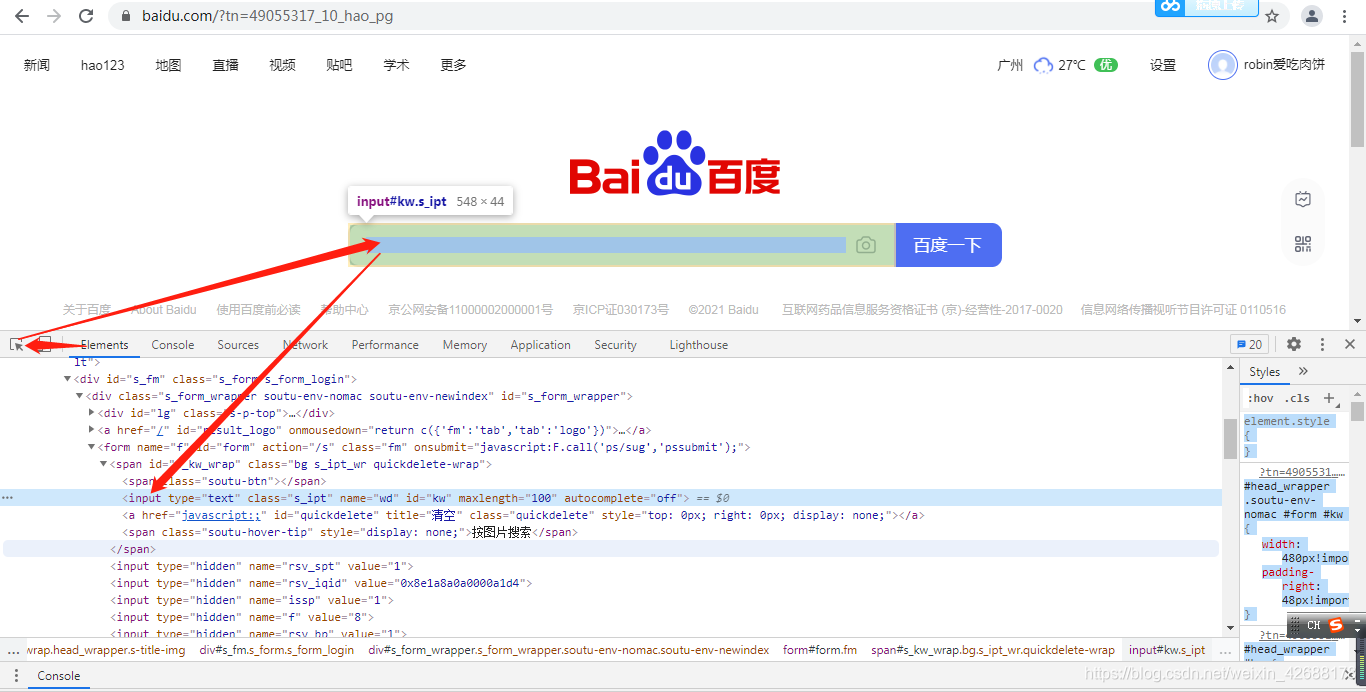Expand the a id result_logo node

click(x=91, y=430)
